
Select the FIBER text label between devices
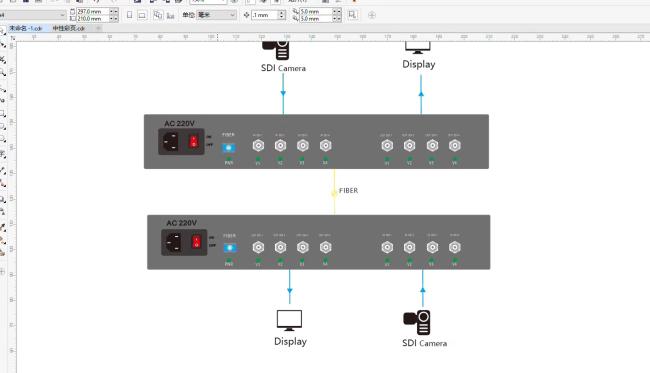click(x=348, y=190)
